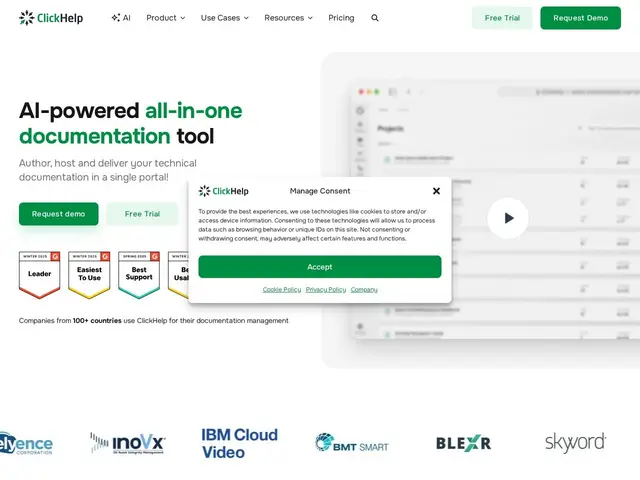Click the Leader G2 badge
This screenshot has width=640, height=480.
[x=40, y=275]
